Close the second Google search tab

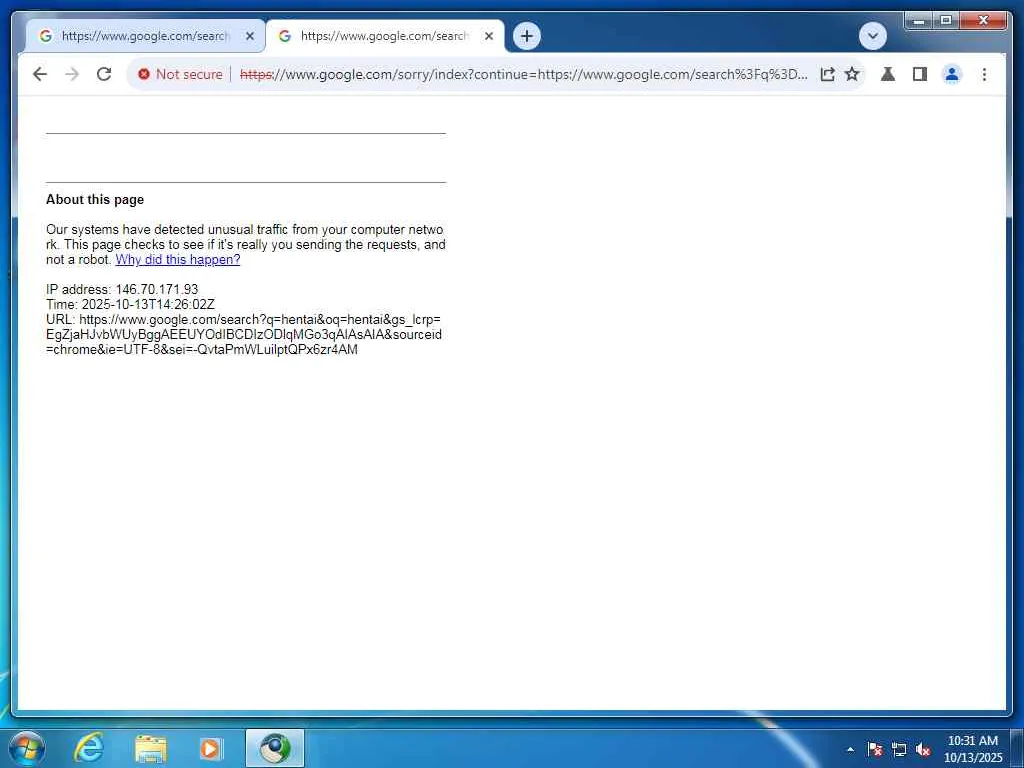(488, 37)
